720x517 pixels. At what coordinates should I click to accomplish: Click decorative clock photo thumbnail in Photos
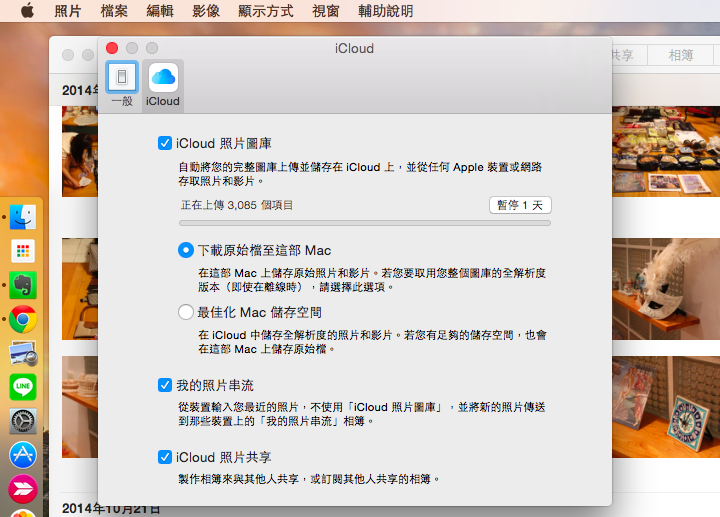666,407
